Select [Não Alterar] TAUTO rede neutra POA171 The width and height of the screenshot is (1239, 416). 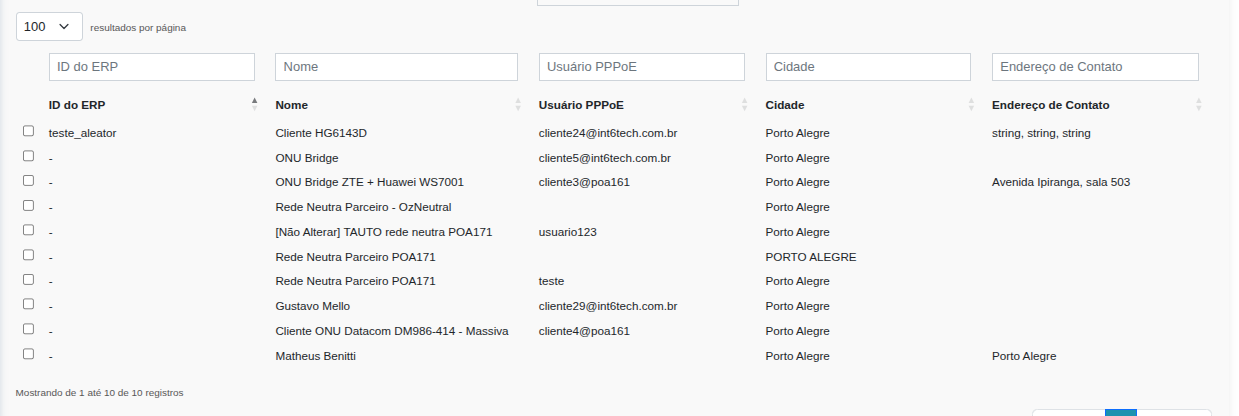[x=384, y=232]
